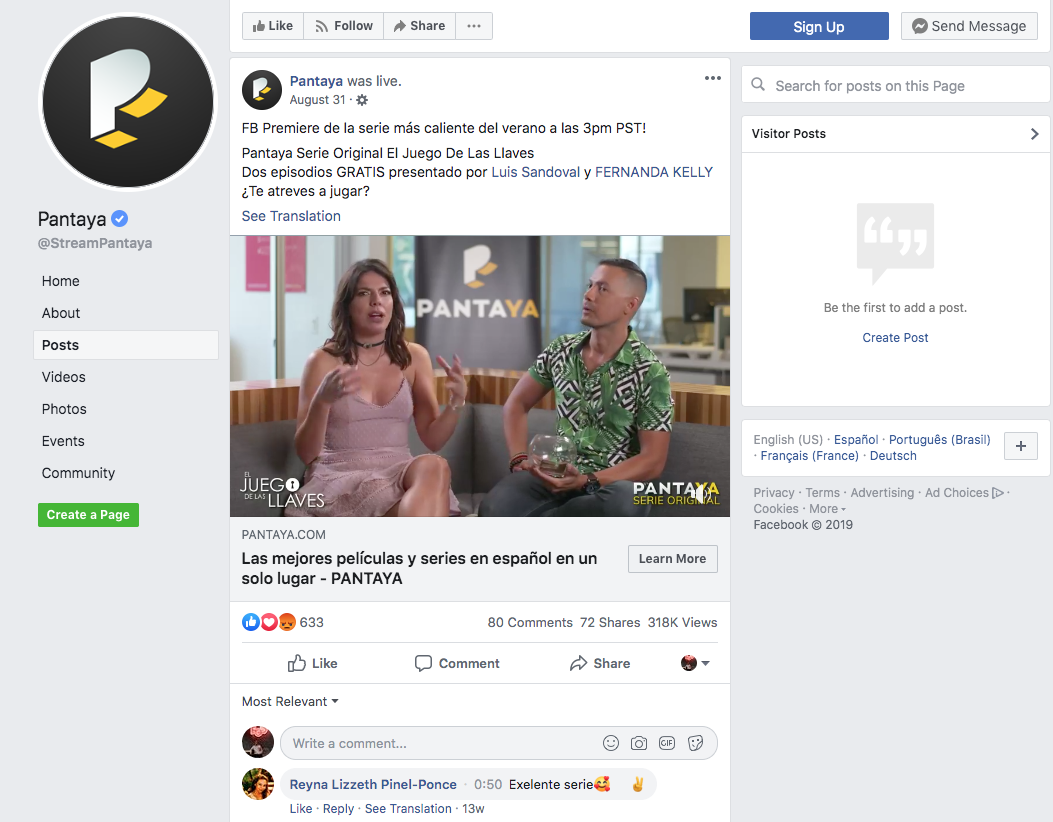This screenshot has height=822, width=1053.
Task: View the 633 reactions list
Action: 312,623
